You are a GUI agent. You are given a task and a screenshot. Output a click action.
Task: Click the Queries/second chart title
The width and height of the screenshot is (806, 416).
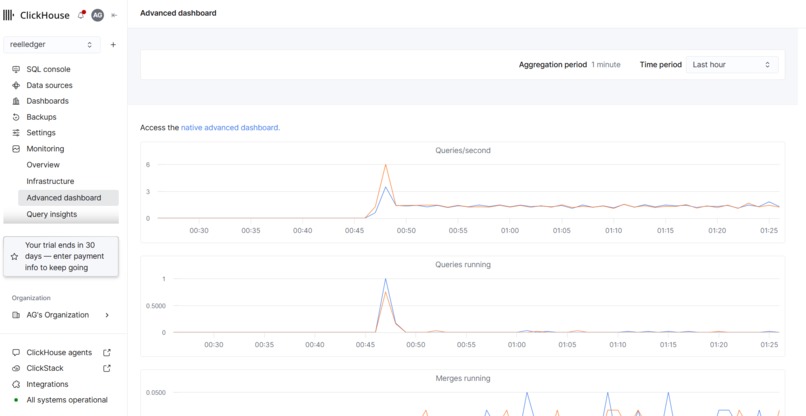pyautogui.click(x=463, y=151)
